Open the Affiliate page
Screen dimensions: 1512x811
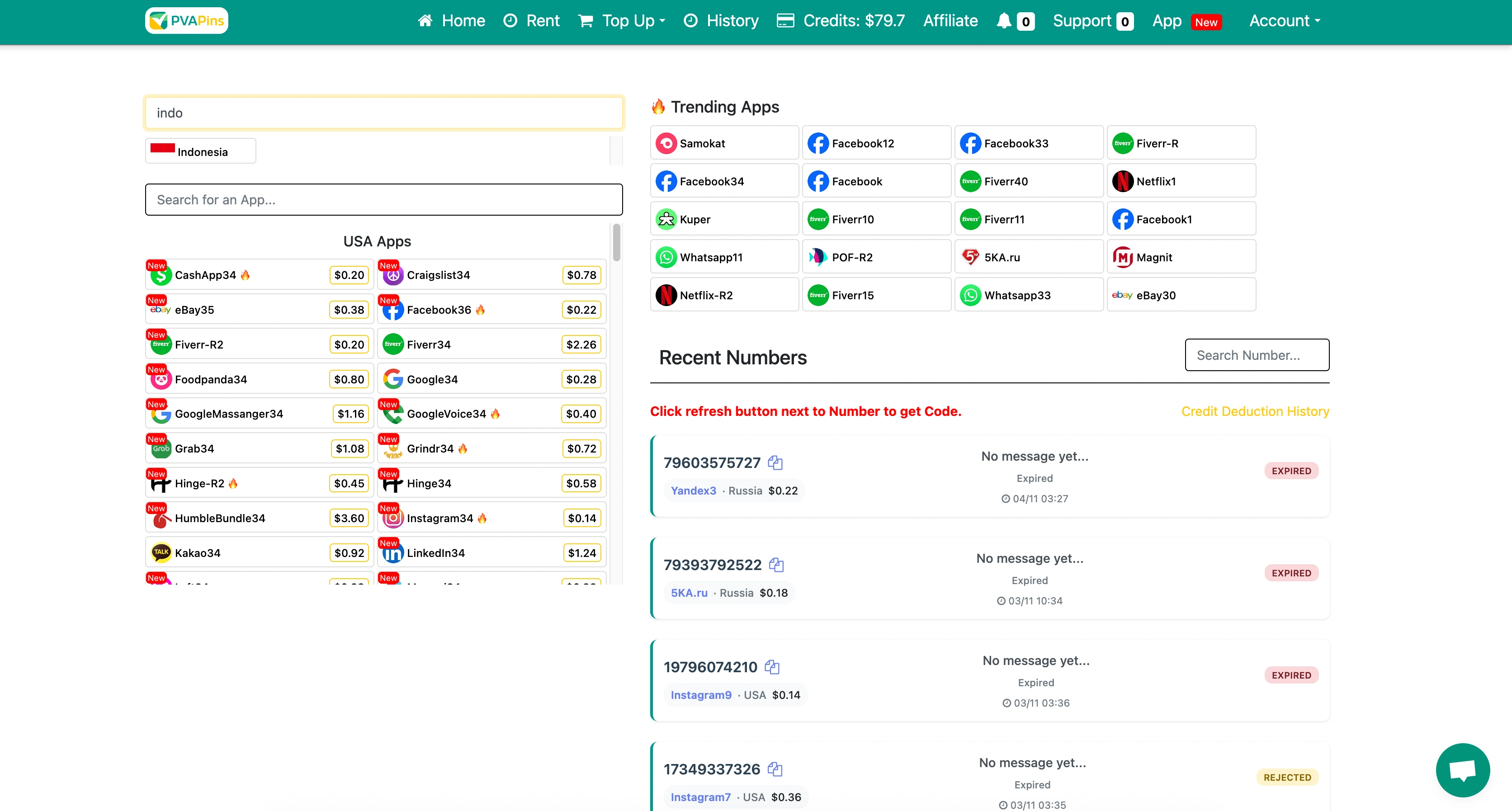coord(950,21)
